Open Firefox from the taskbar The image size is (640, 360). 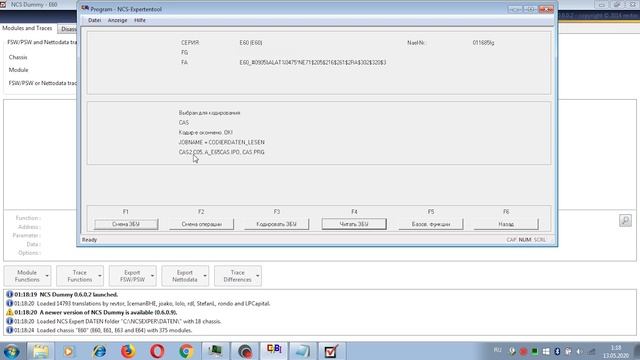pos(128,351)
